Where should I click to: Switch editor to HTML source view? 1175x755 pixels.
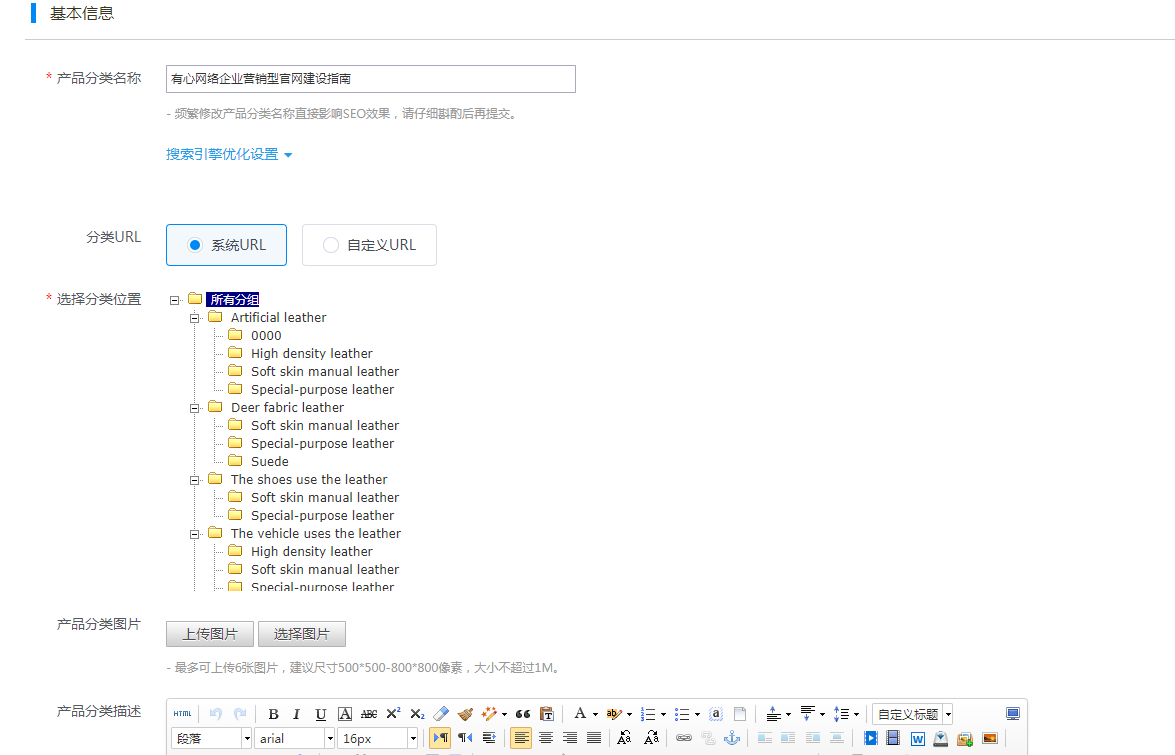point(182,714)
